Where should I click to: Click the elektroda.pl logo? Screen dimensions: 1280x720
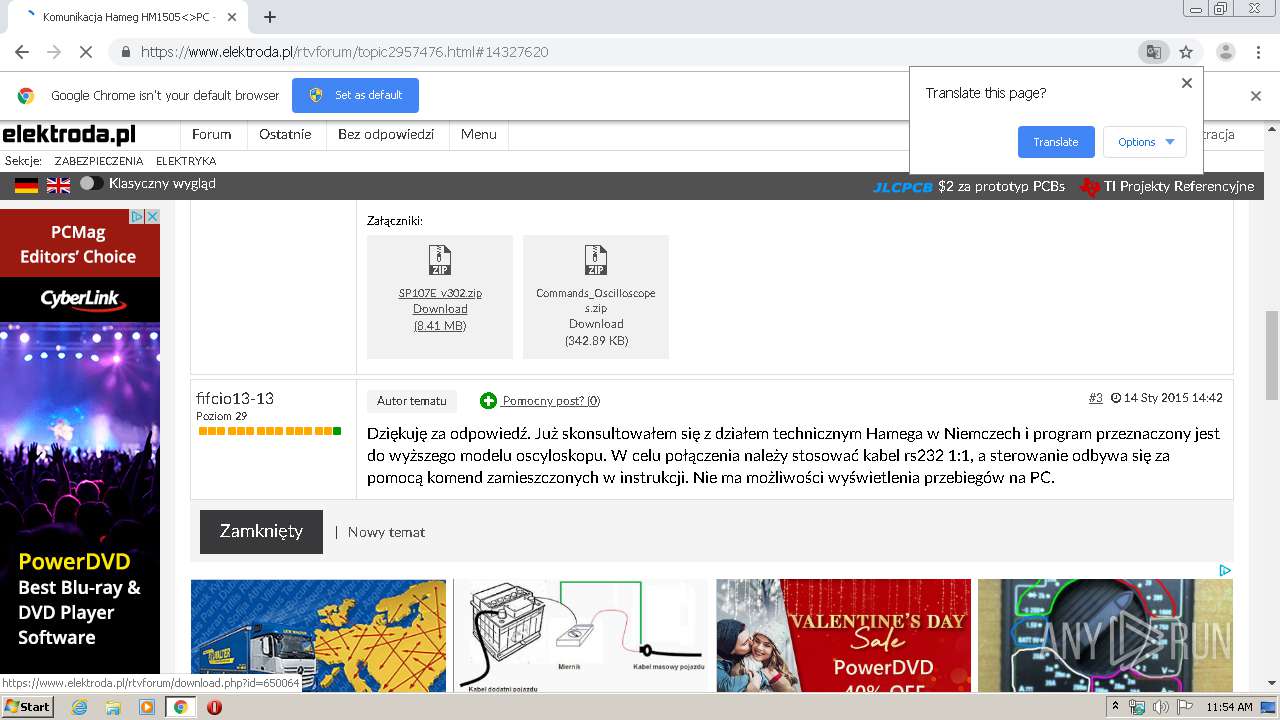tap(69, 134)
